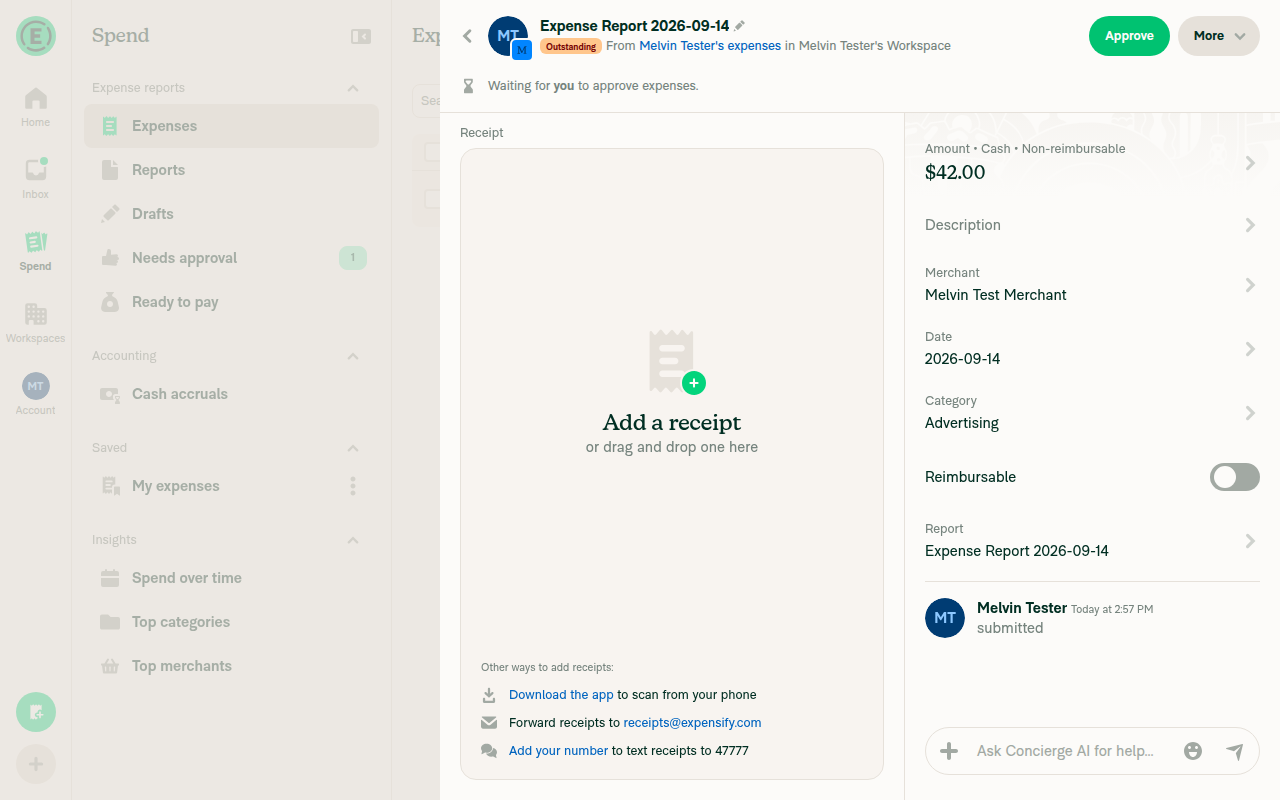Viewport: 1280px width, 800px height.
Task: Click the Ask Concierge AI message field
Action: coord(1070,751)
